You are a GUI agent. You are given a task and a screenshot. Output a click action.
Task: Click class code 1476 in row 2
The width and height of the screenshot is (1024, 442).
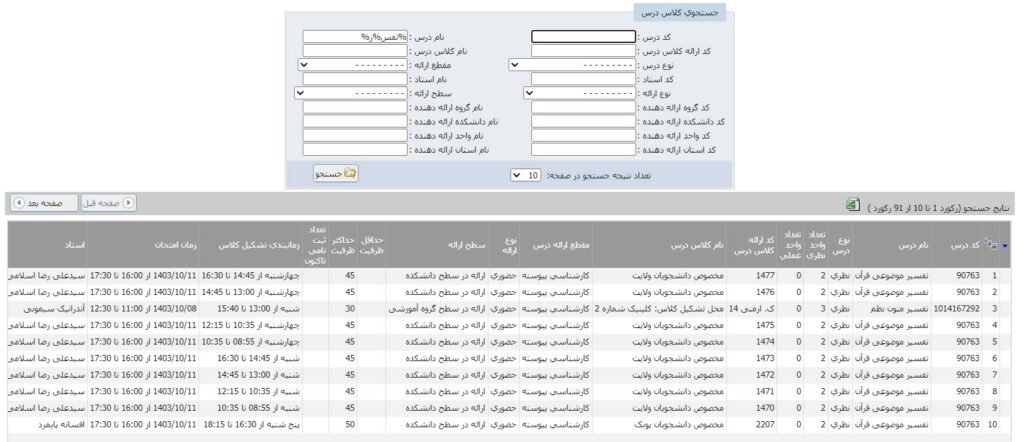765,292
